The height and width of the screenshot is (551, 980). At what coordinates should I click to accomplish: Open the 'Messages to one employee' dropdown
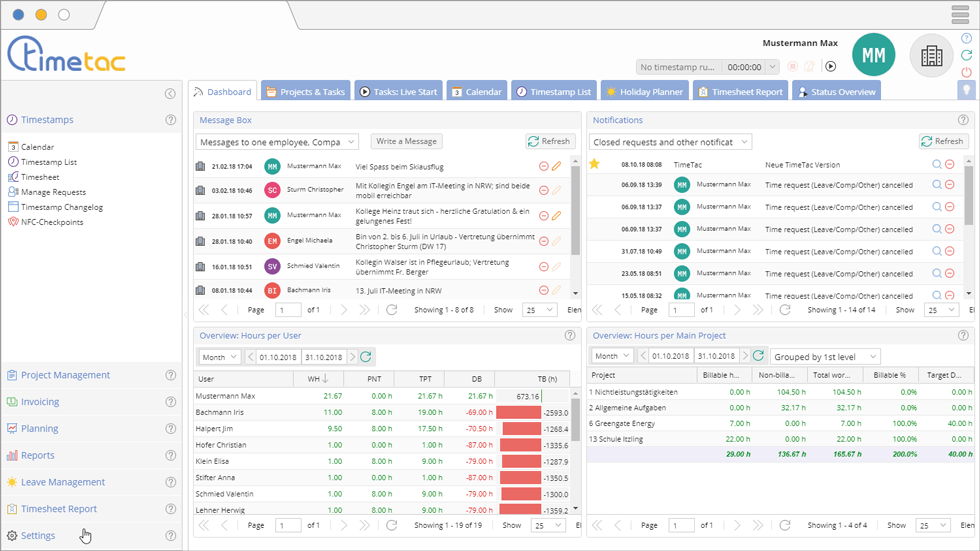tap(277, 142)
